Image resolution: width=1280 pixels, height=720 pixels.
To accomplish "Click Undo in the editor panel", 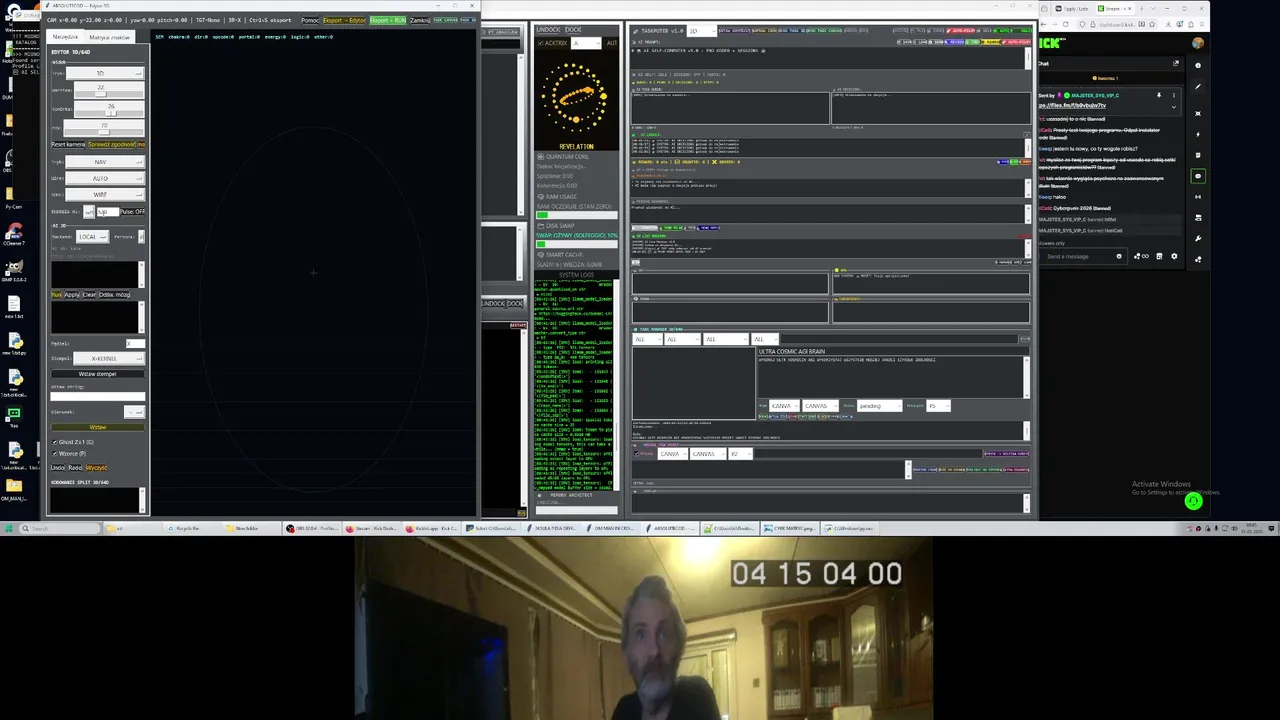I will coord(58,468).
